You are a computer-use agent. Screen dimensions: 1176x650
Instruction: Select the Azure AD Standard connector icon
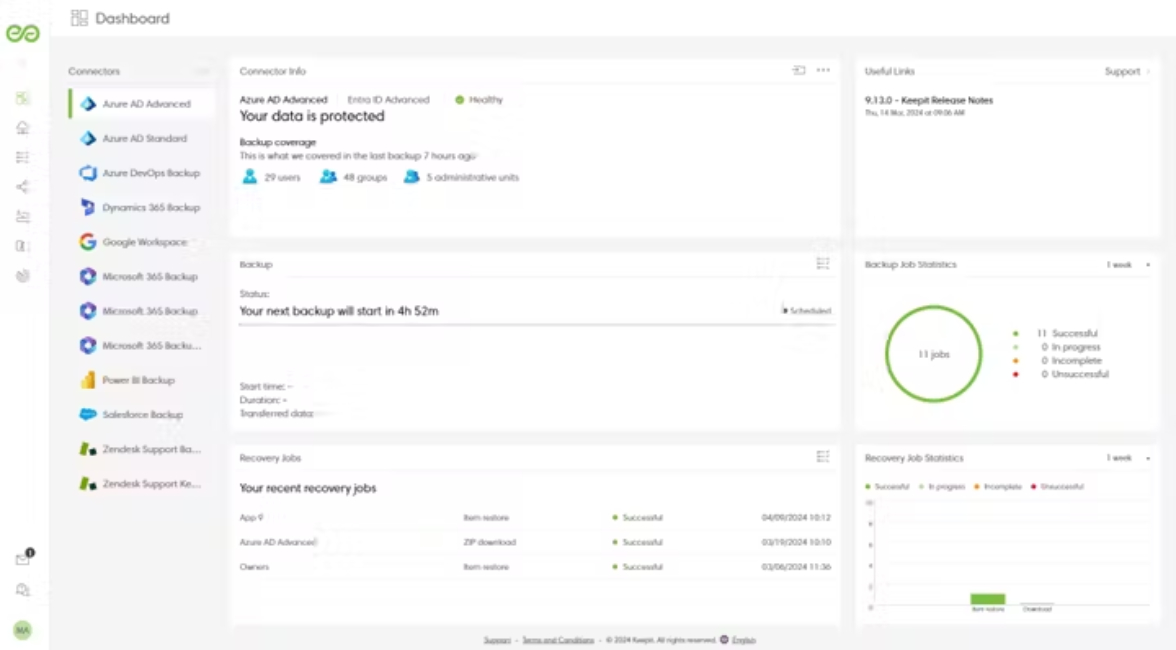(88, 138)
